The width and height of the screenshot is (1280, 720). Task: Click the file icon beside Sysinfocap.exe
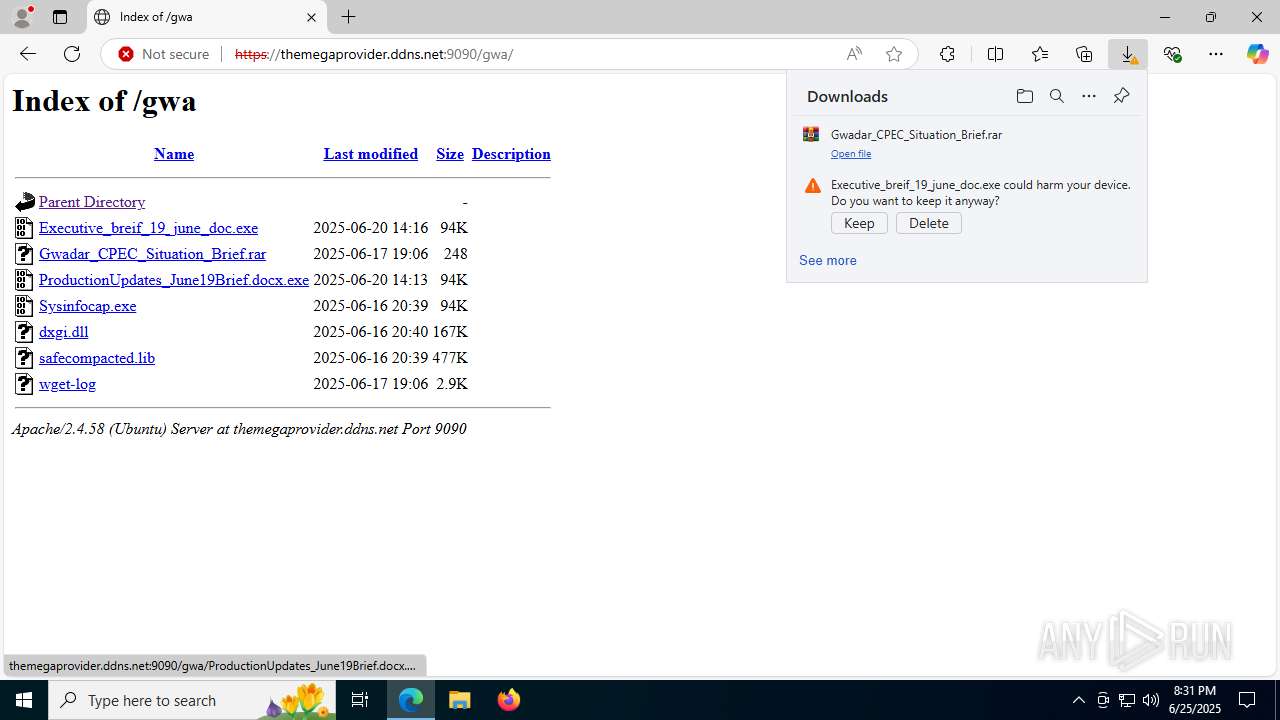click(24, 306)
